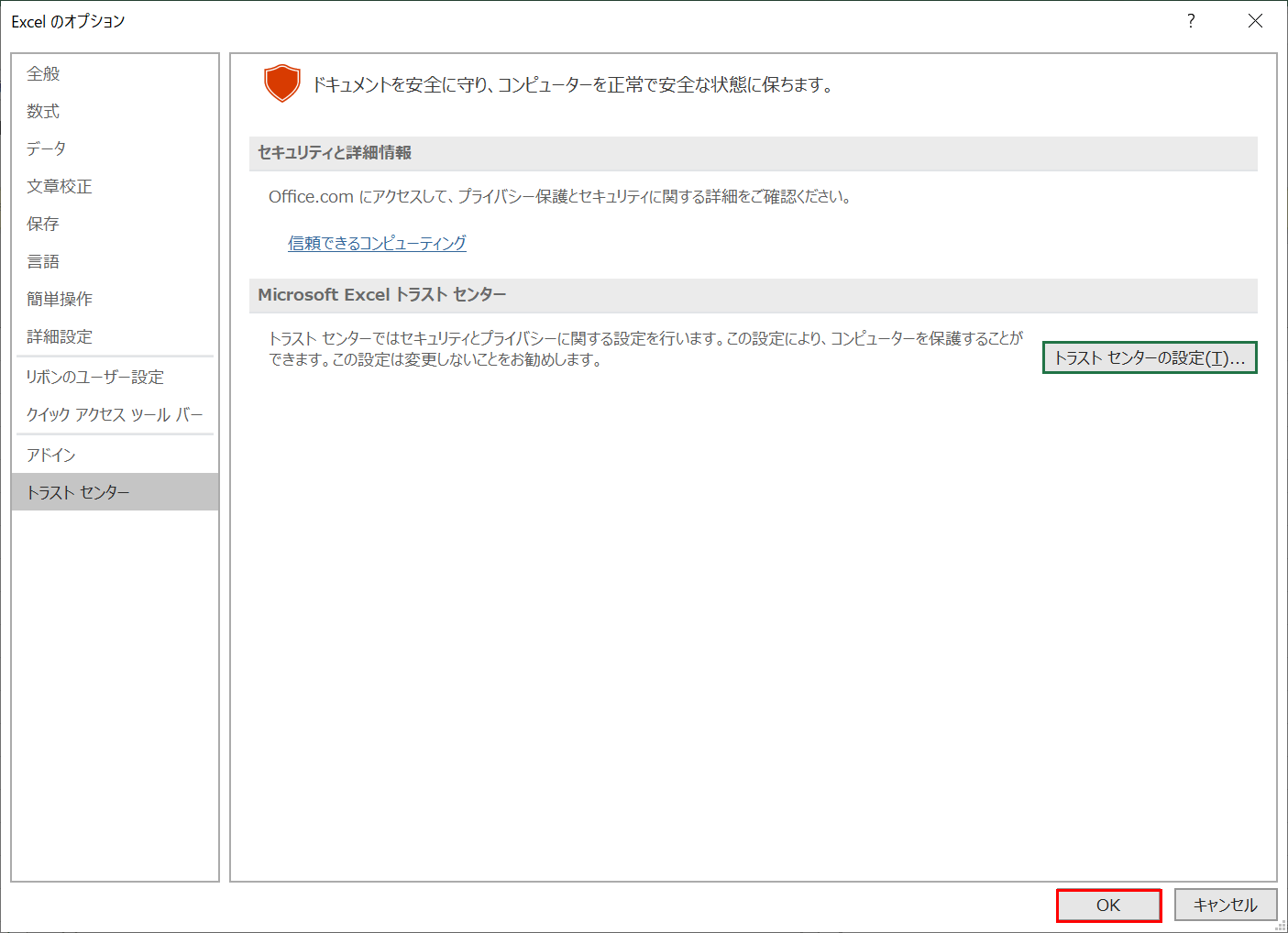The image size is (1288, 933).
Task: Click トラスト センターの設定 button
Action: tap(1150, 357)
